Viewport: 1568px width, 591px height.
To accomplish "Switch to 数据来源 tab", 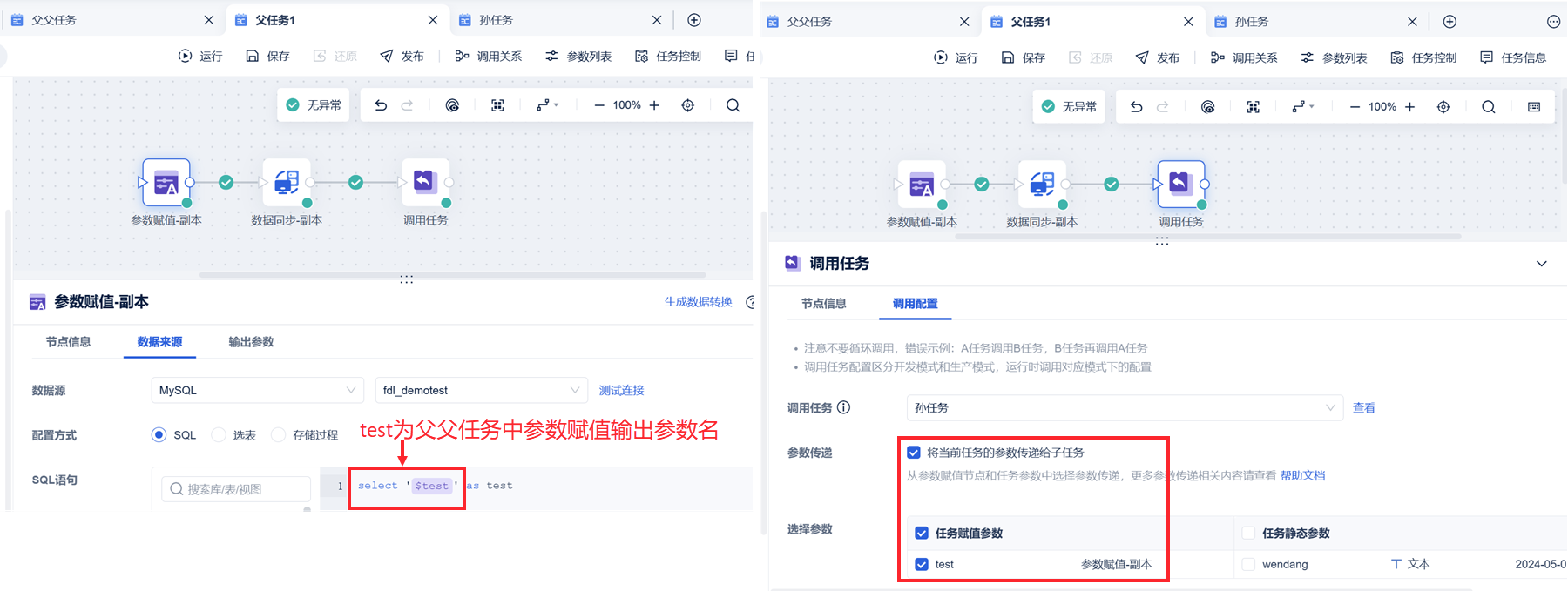I will tap(159, 342).
